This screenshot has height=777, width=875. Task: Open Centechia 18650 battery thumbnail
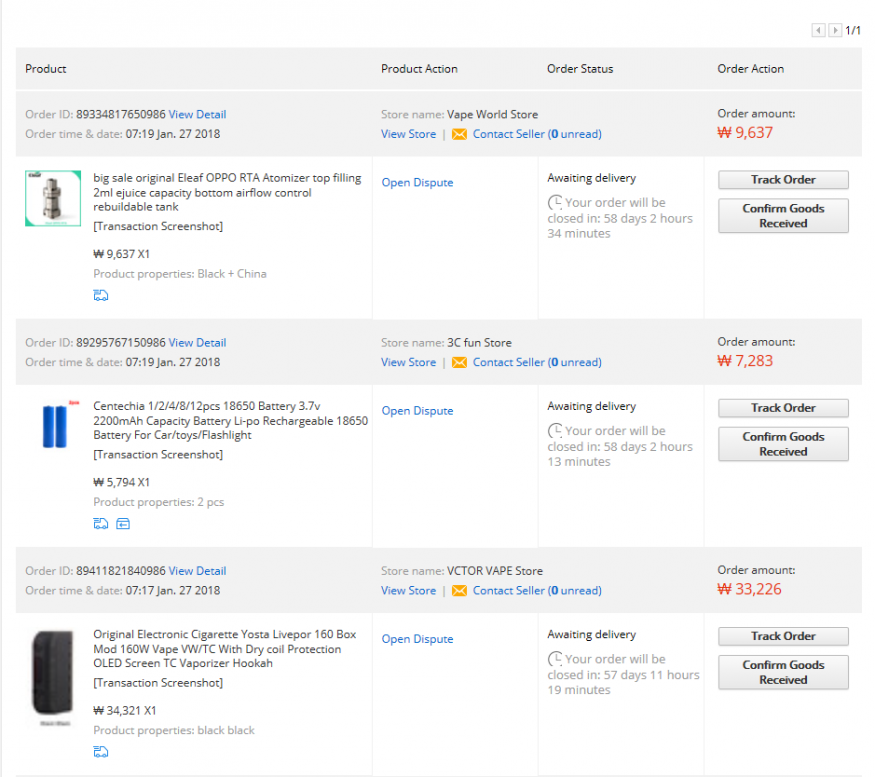pyautogui.click(x=53, y=426)
